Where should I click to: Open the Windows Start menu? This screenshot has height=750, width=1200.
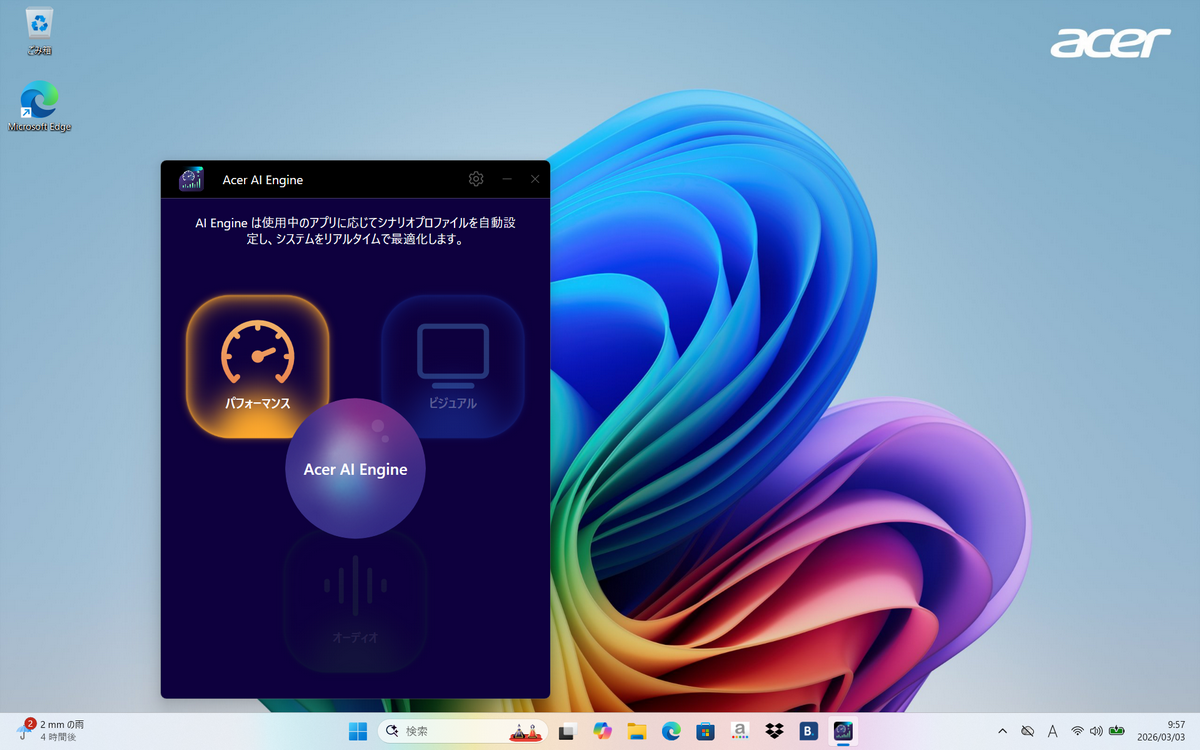358,731
